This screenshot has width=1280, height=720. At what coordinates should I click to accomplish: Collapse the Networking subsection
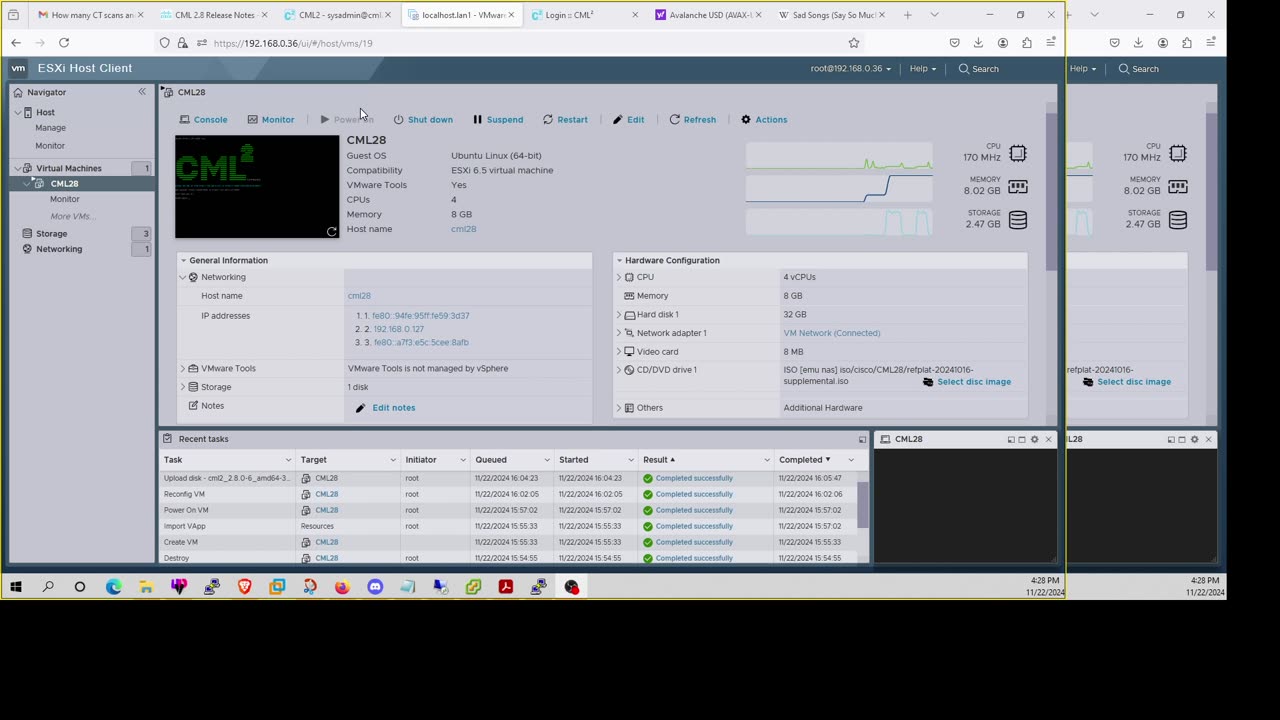point(183,277)
